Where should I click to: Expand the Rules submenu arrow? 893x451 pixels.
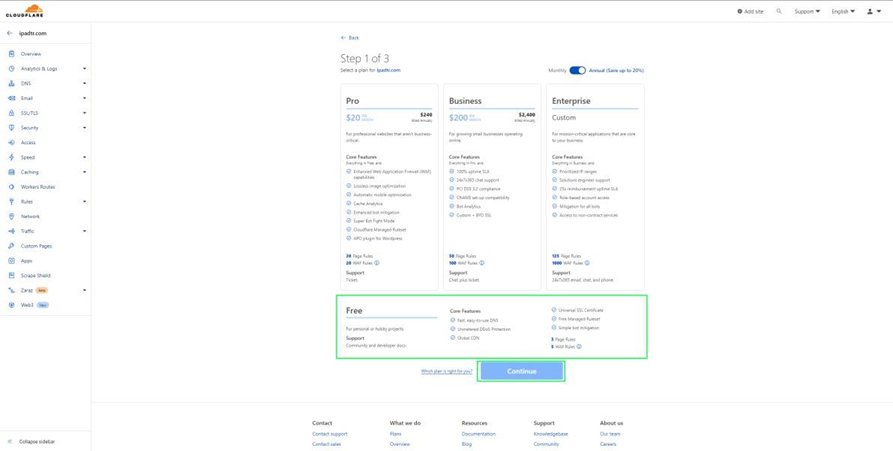[x=84, y=202]
